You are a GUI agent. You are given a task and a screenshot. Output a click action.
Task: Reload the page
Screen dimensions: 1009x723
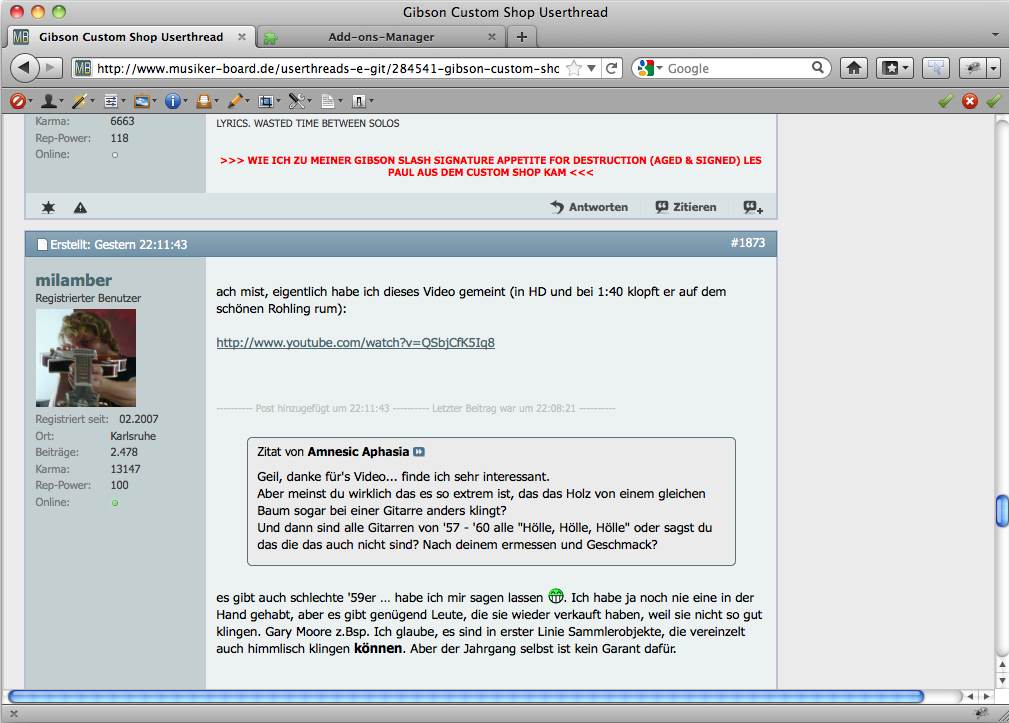612,68
